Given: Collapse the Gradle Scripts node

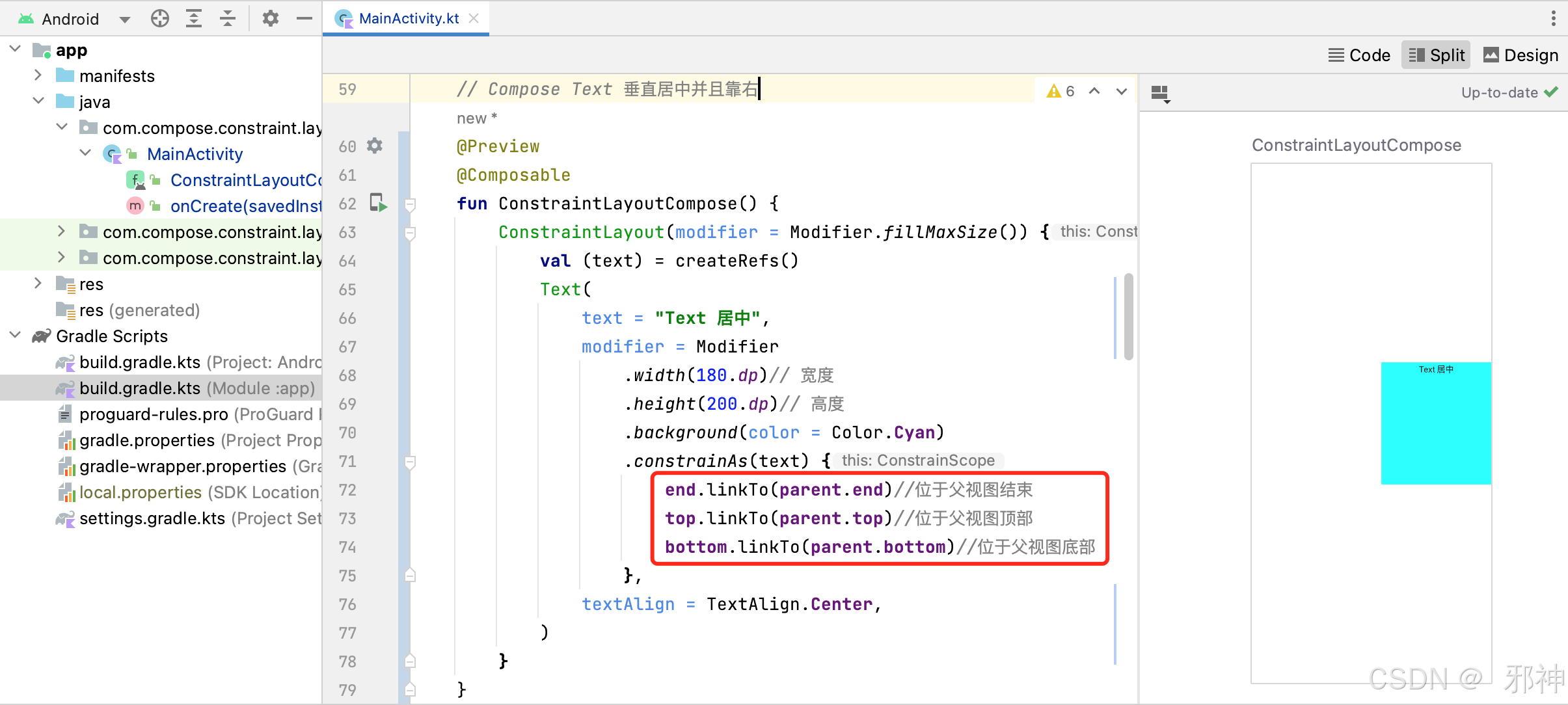Looking at the screenshot, I should click(16, 336).
